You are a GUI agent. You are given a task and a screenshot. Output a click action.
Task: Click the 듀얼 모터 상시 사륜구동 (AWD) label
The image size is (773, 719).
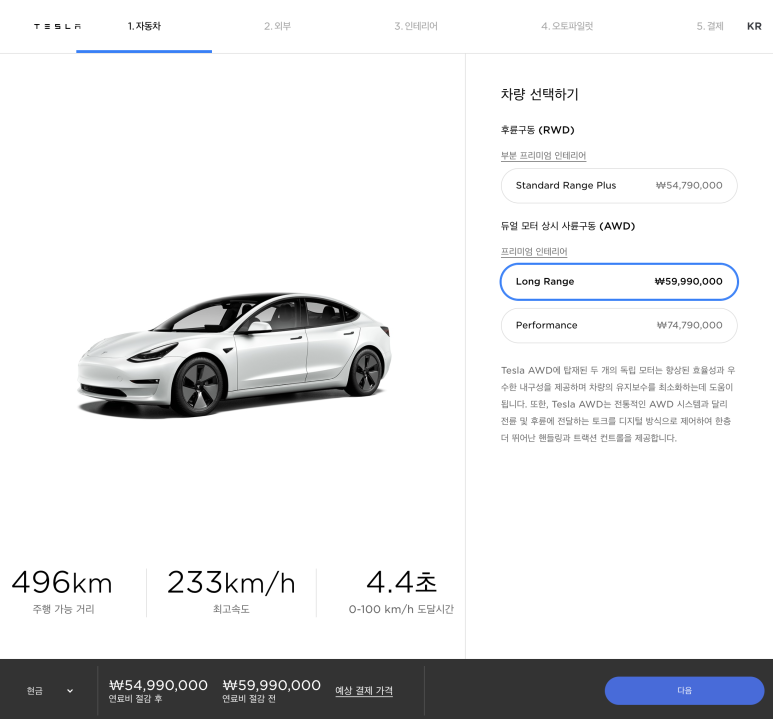click(568, 226)
